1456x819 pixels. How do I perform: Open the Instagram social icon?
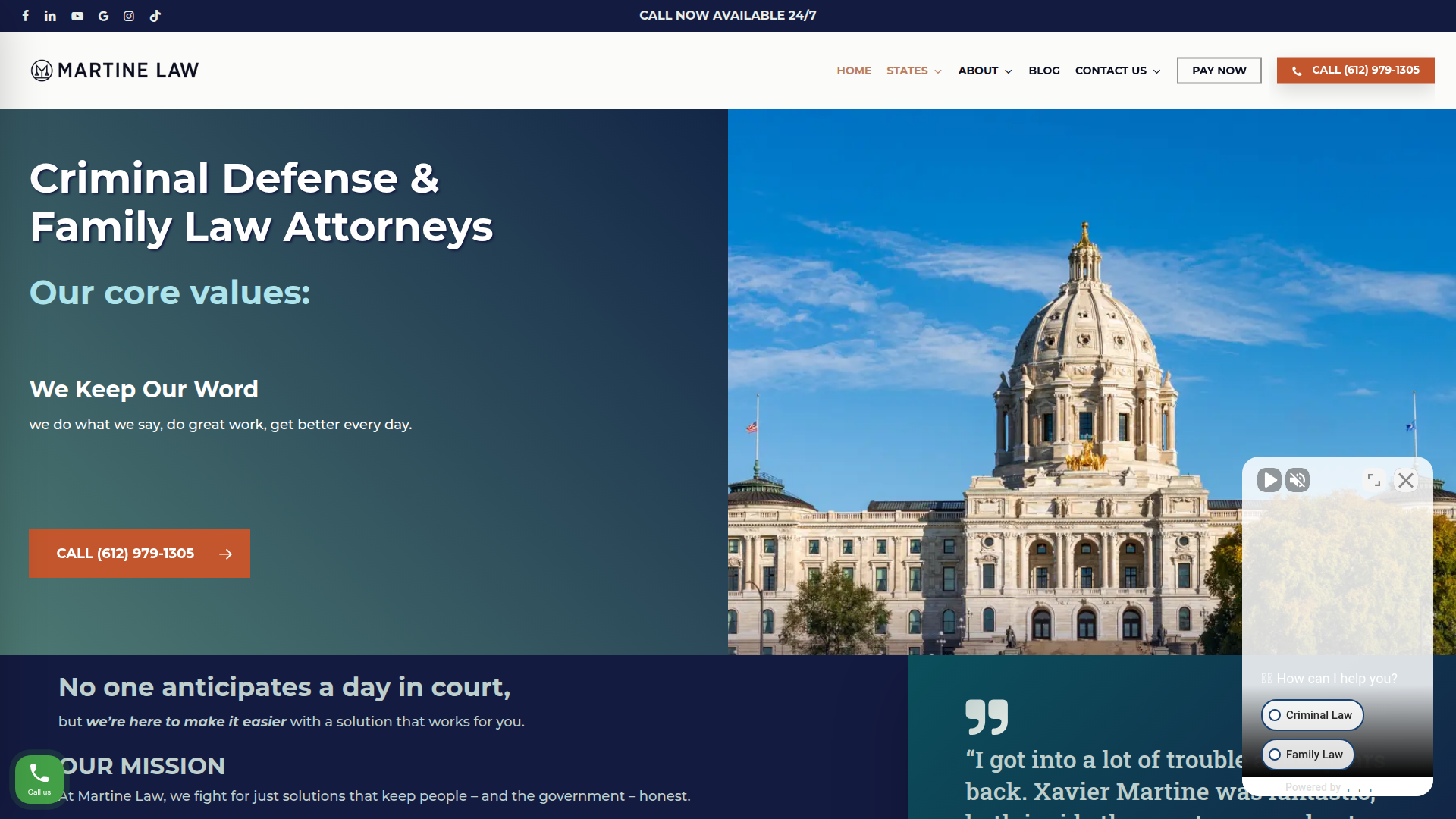129,16
